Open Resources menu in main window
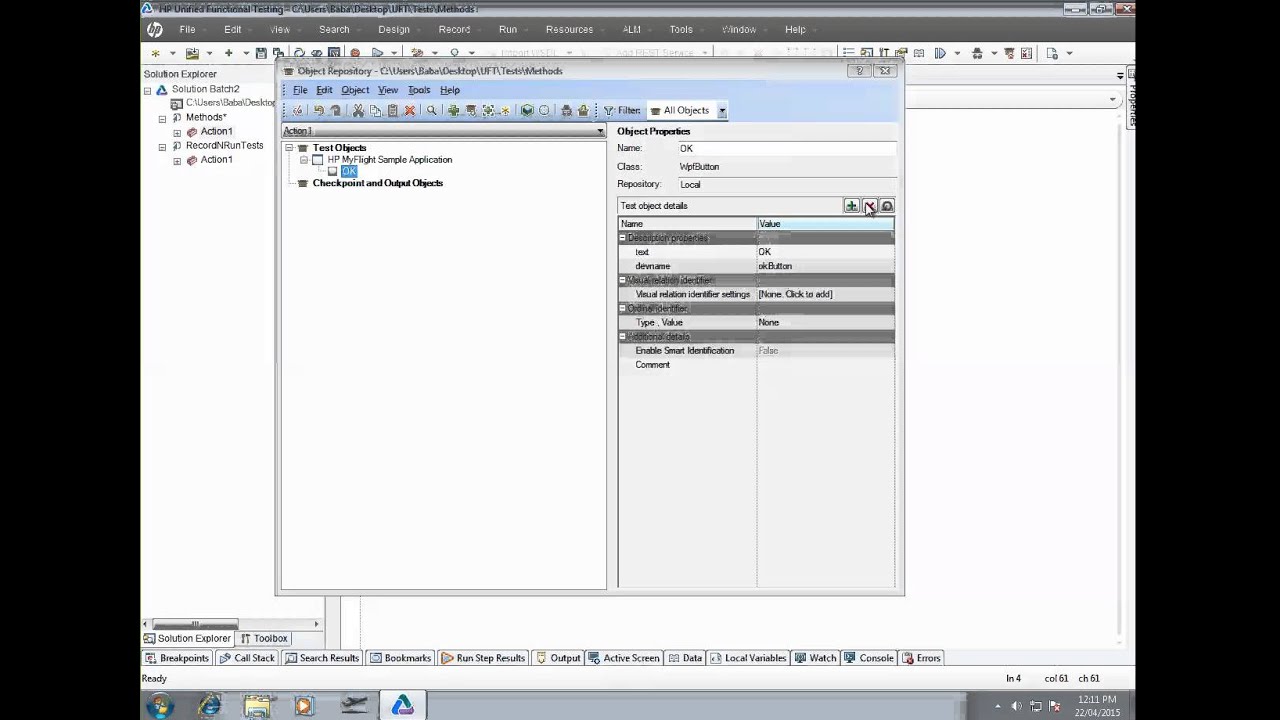Image resolution: width=1280 pixels, height=720 pixels. [x=569, y=29]
